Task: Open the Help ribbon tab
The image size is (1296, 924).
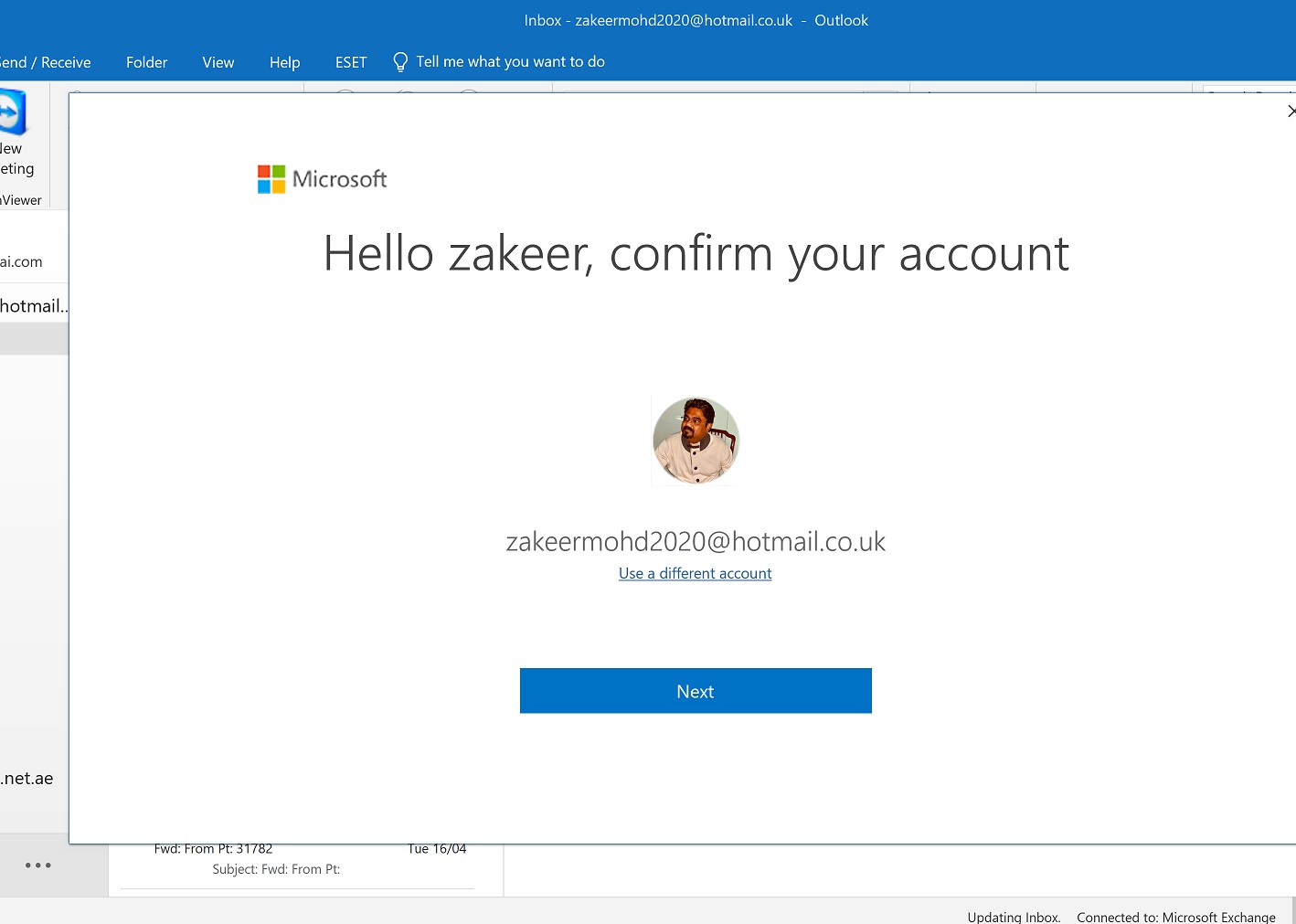Action: [284, 62]
